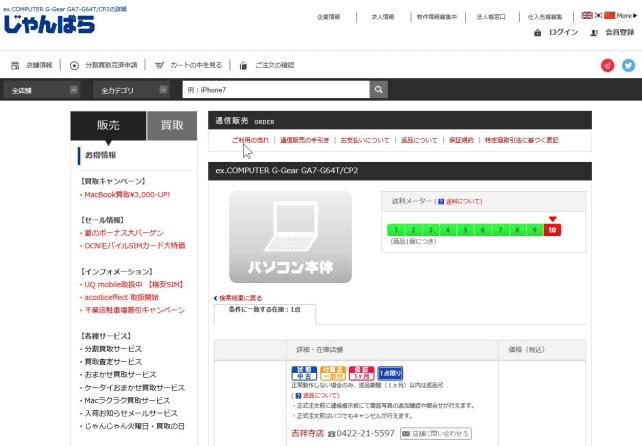Click the pink 保証 1ヶ月 badge
Image resolution: width=642 pixels, height=446 pixels.
click(362, 373)
